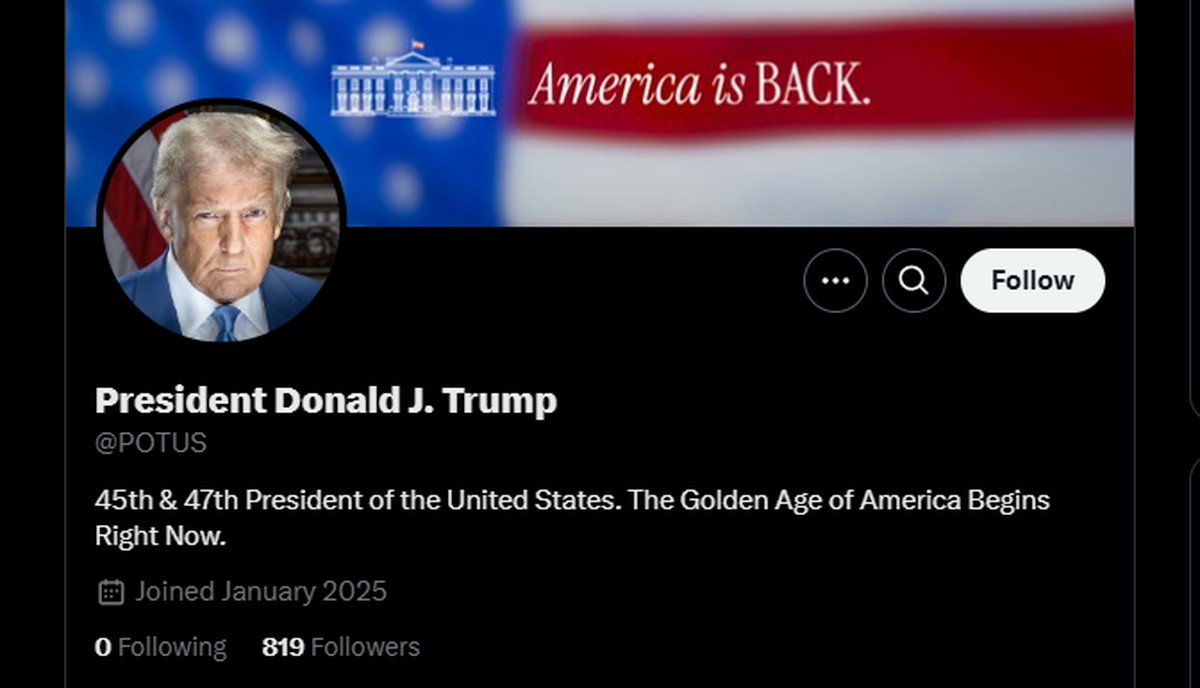Click the bio line starting "45th & 47th"
Screen dimensions: 1200x688
tap(572, 499)
